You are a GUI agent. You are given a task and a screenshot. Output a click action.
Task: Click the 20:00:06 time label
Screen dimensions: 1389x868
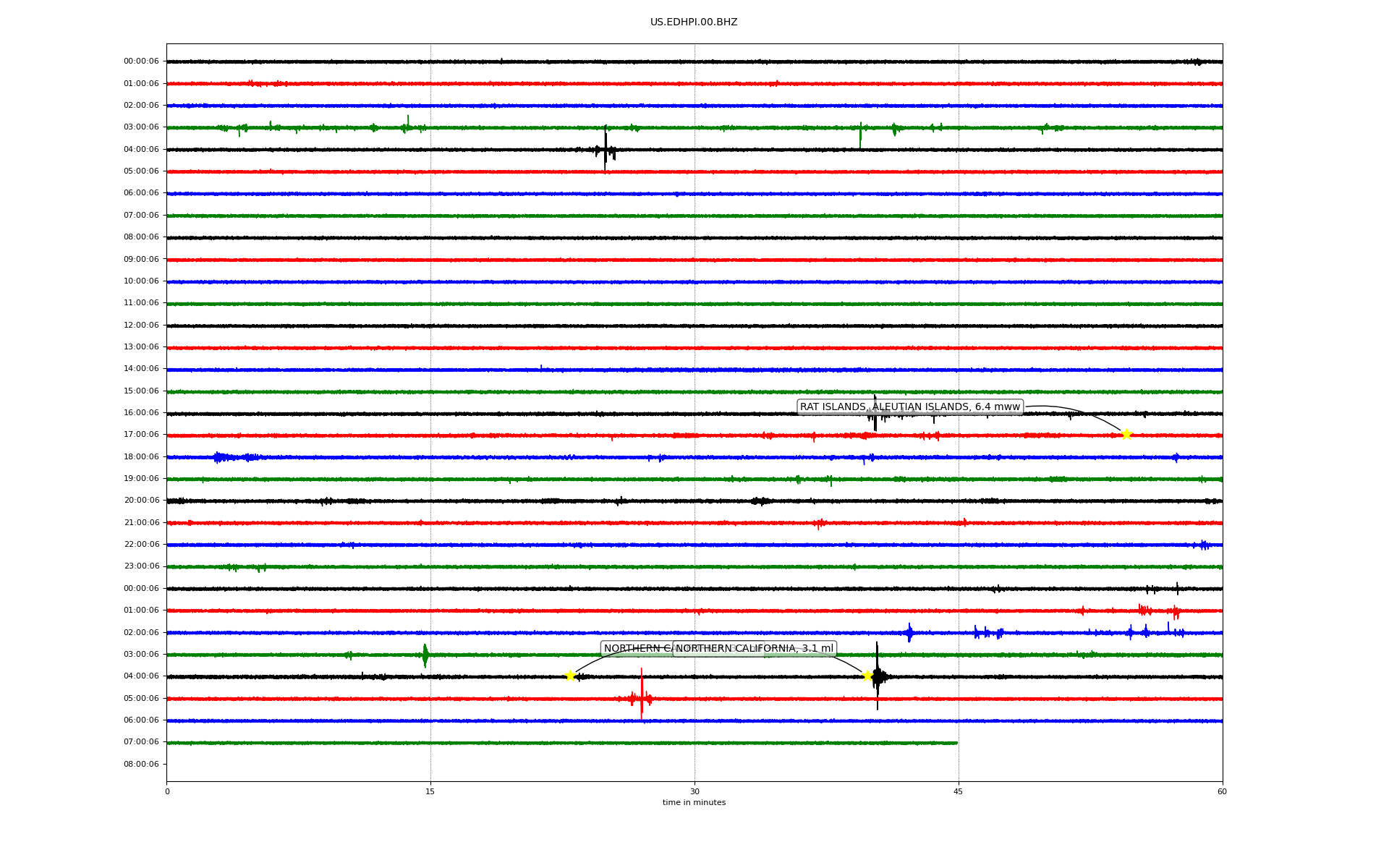tap(141, 501)
